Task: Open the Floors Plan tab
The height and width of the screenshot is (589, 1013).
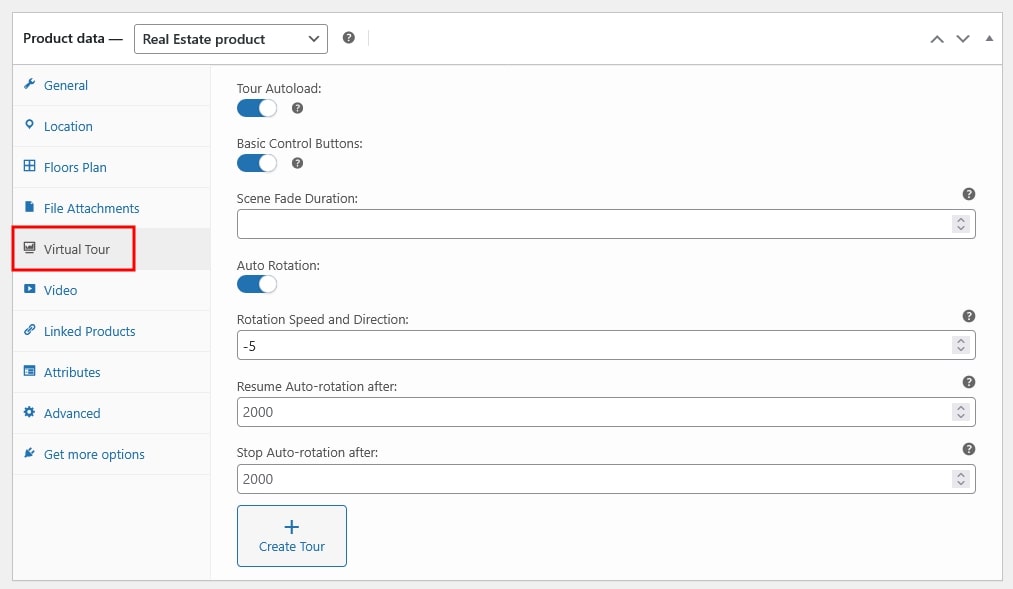Action: tap(75, 167)
